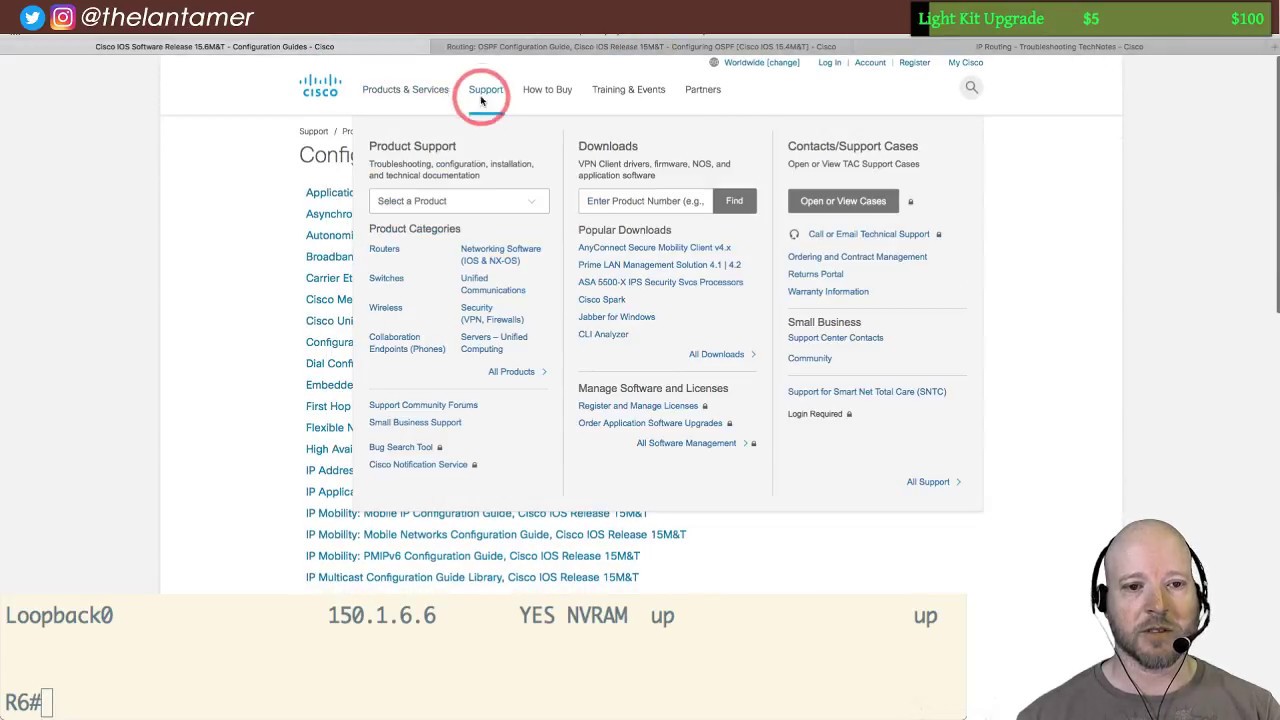Click the headset icon beside Call or Email

794,234
